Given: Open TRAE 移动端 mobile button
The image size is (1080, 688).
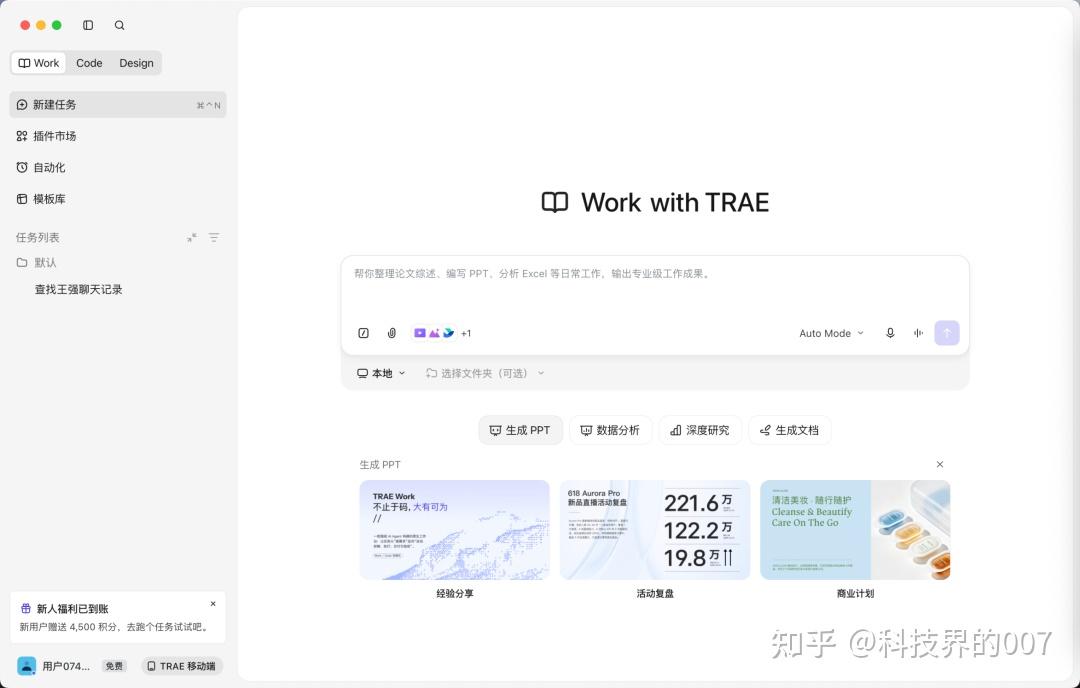Looking at the screenshot, I should pyautogui.click(x=182, y=667).
